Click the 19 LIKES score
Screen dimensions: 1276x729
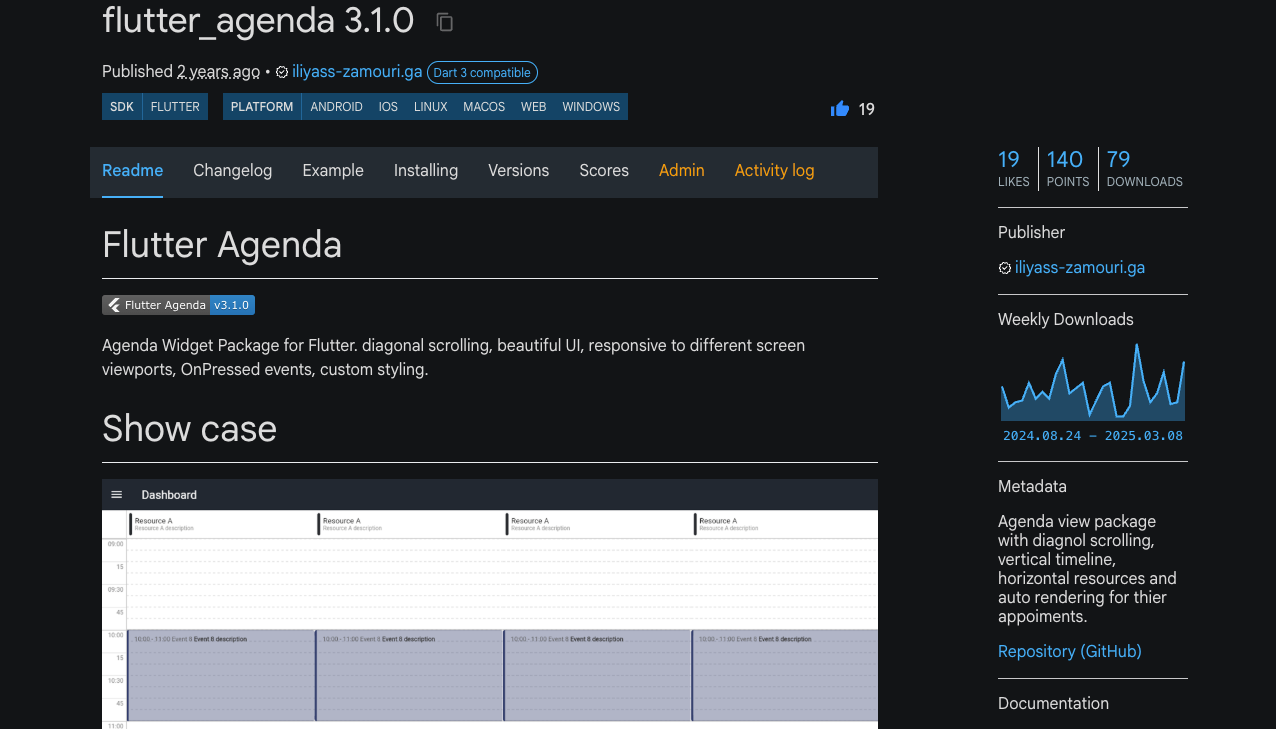(1013, 168)
